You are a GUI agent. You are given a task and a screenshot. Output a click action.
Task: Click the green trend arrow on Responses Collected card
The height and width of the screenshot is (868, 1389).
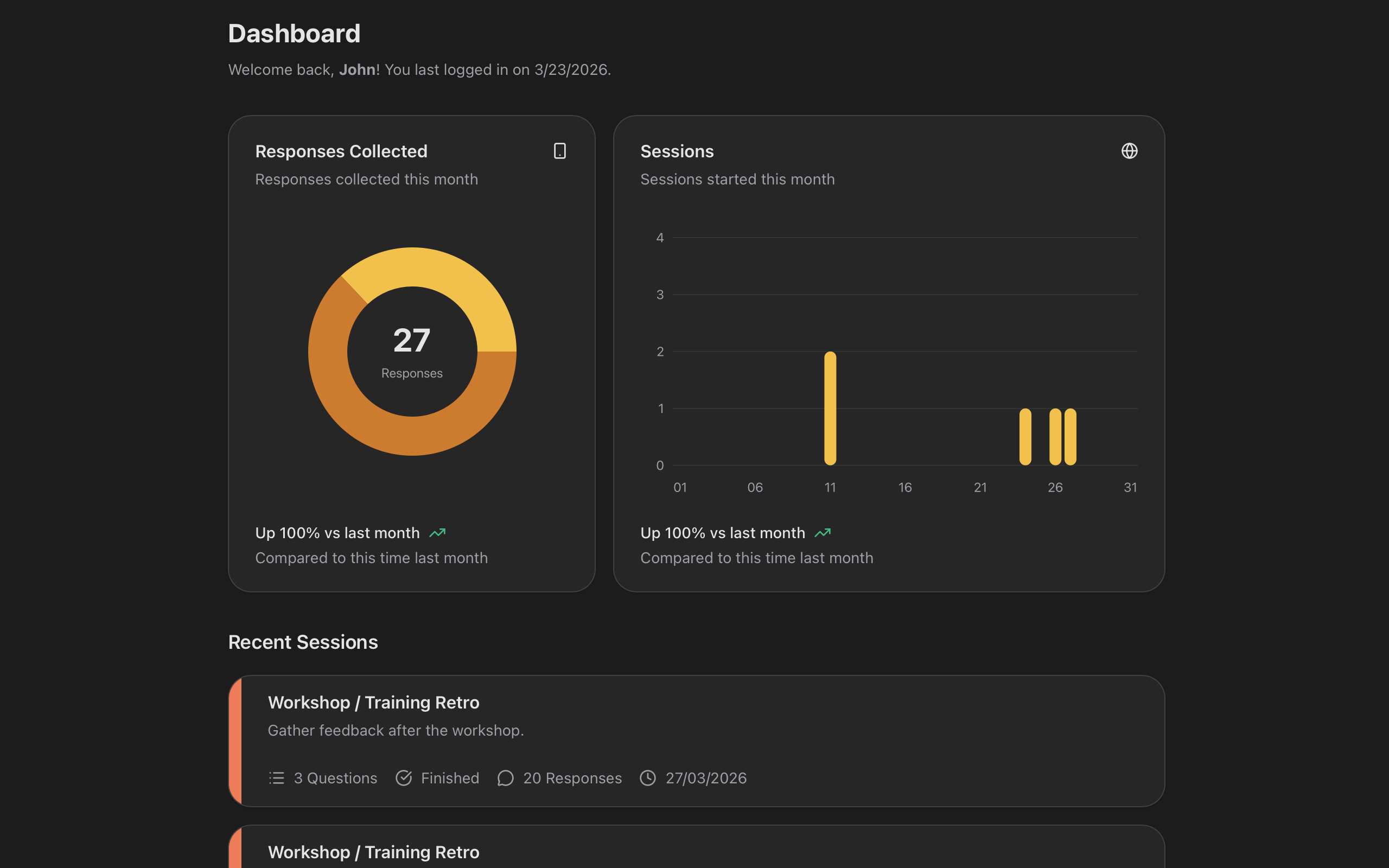tap(438, 532)
